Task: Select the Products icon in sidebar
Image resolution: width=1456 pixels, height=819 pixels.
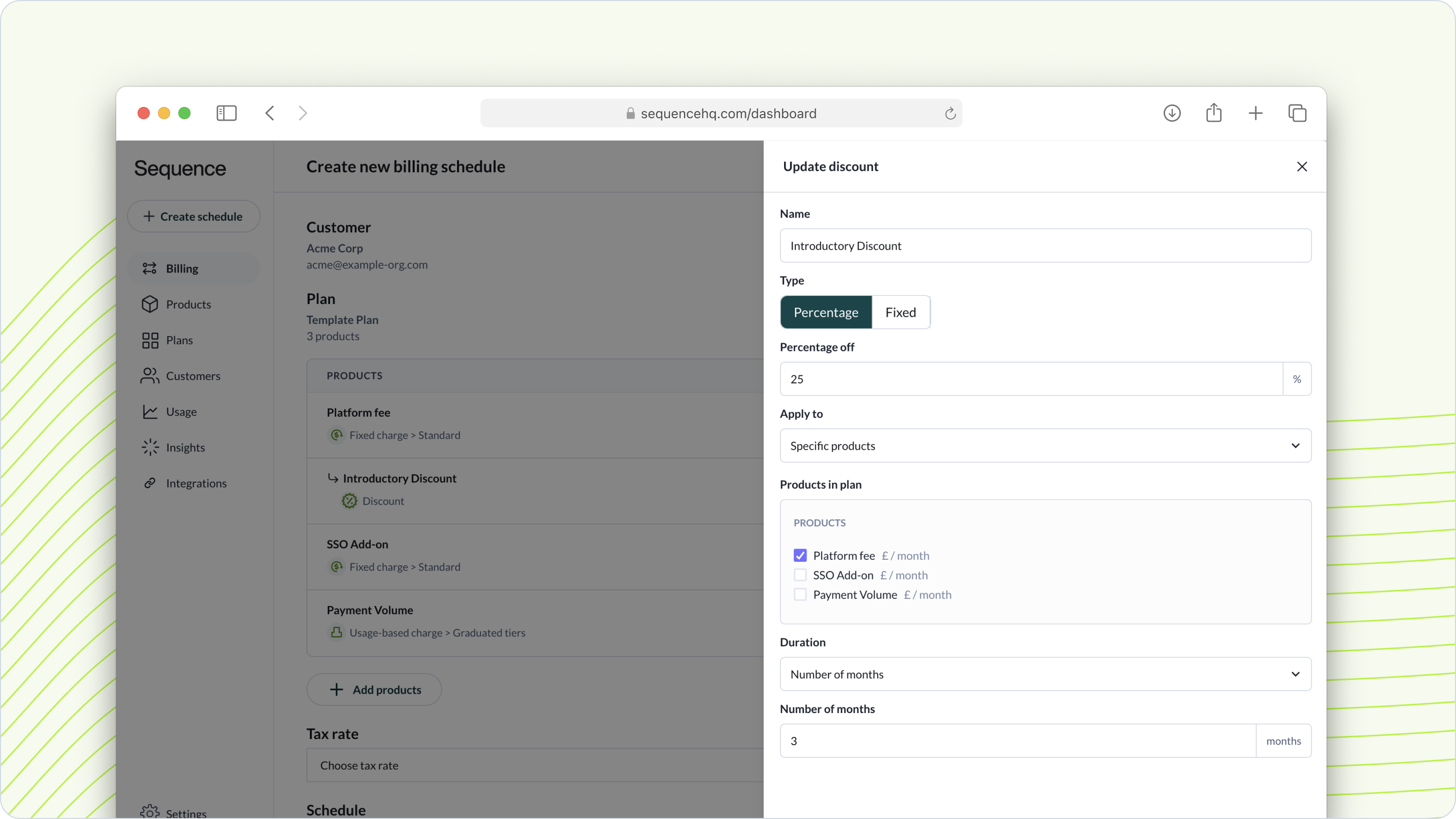Action: click(150, 303)
